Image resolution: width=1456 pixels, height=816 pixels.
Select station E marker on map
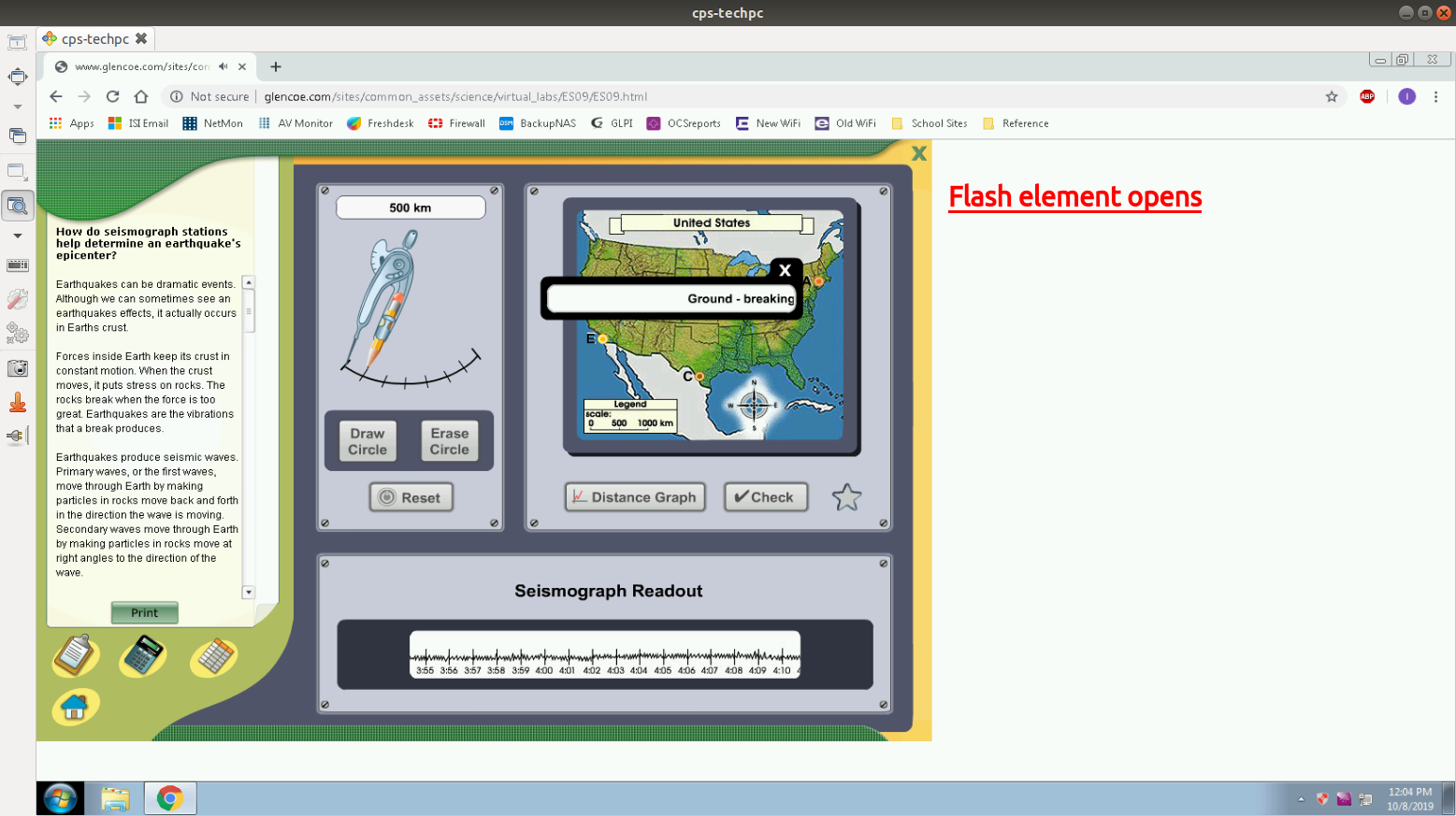pos(603,339)
